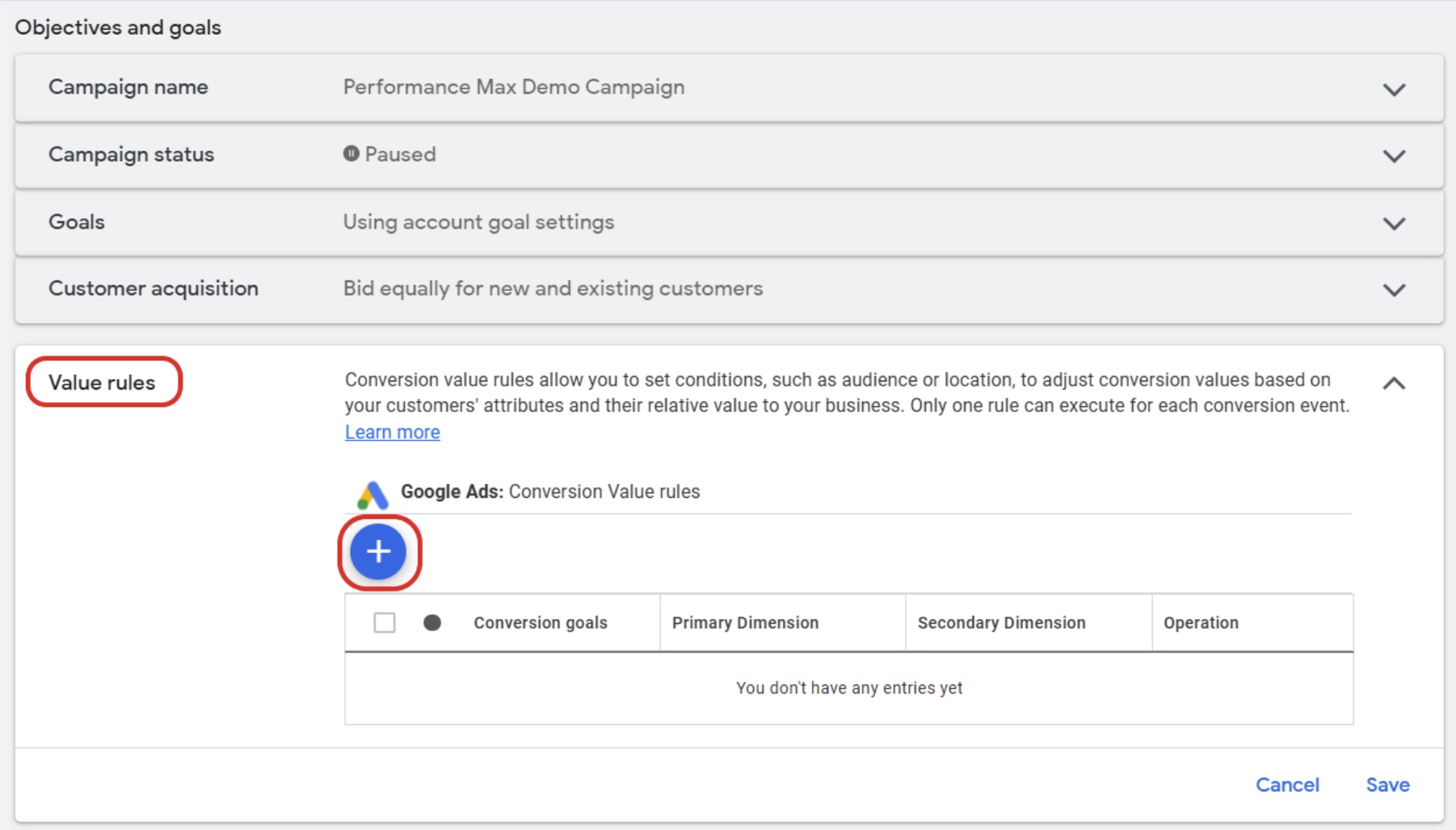Collapse the Value rules section chevron
Viewport: 1456px width, 830px height.
(1394, 383)
